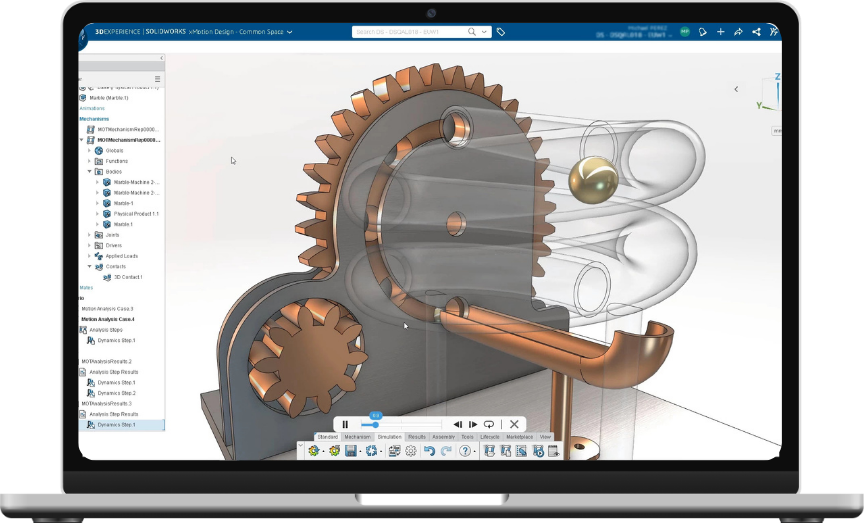Open the network/community share icon in top bar
This screenshot has width=864, height=523.
tap(757, 32)
